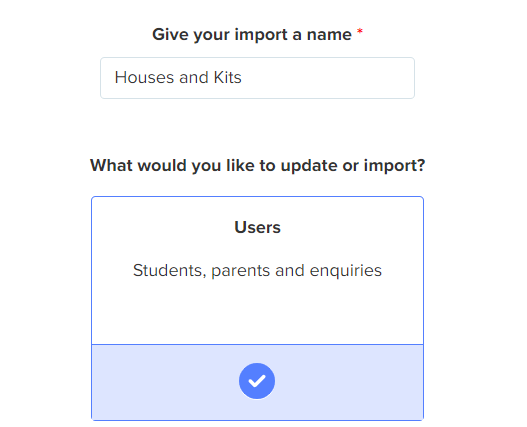Screen dimensions: 527x427
Task: Click the word 'Students' in the Users card
Action: [x=169, y=271]
